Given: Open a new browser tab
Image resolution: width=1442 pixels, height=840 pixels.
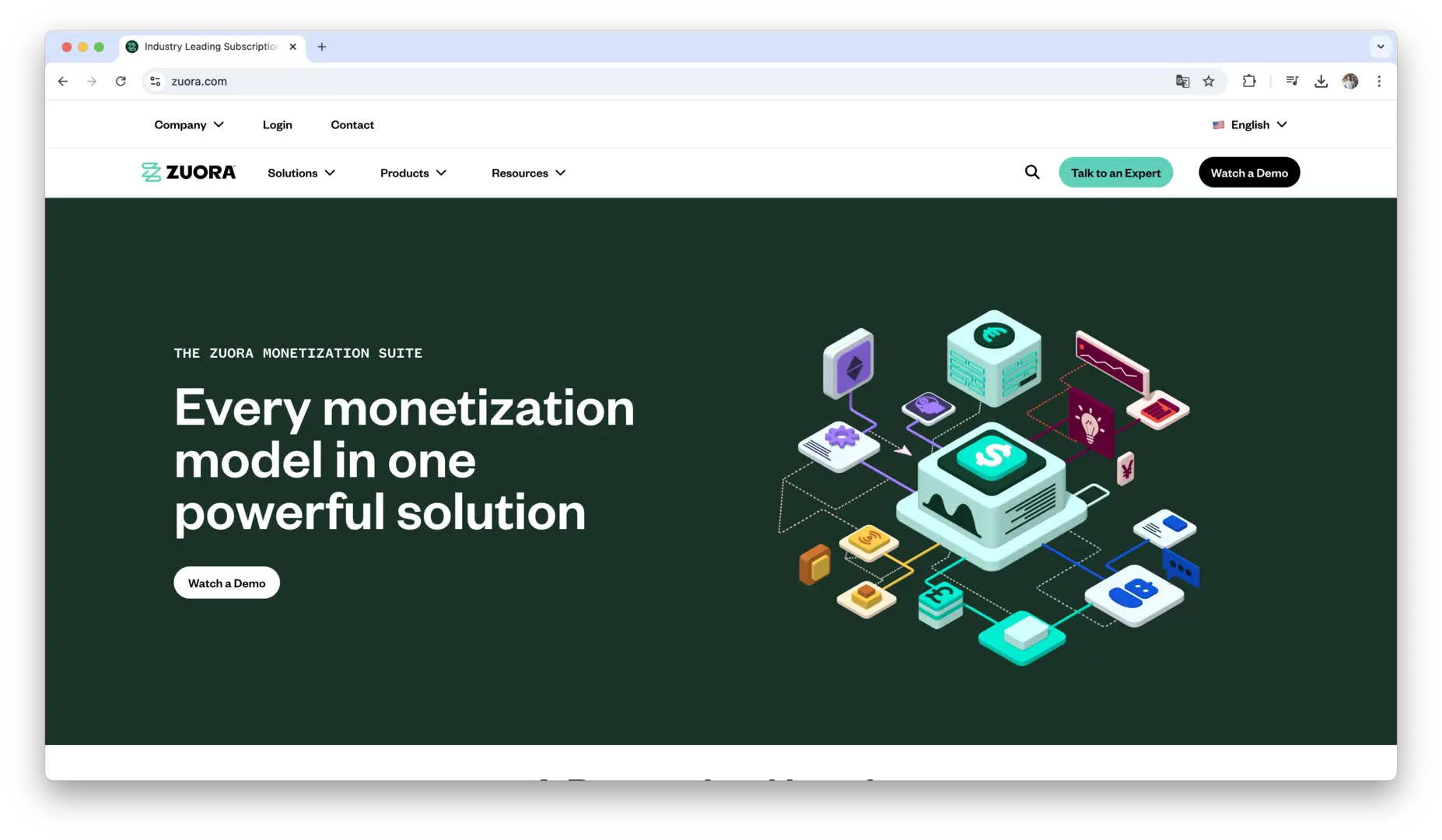Looking at the screenshot, I should point(321,47).
